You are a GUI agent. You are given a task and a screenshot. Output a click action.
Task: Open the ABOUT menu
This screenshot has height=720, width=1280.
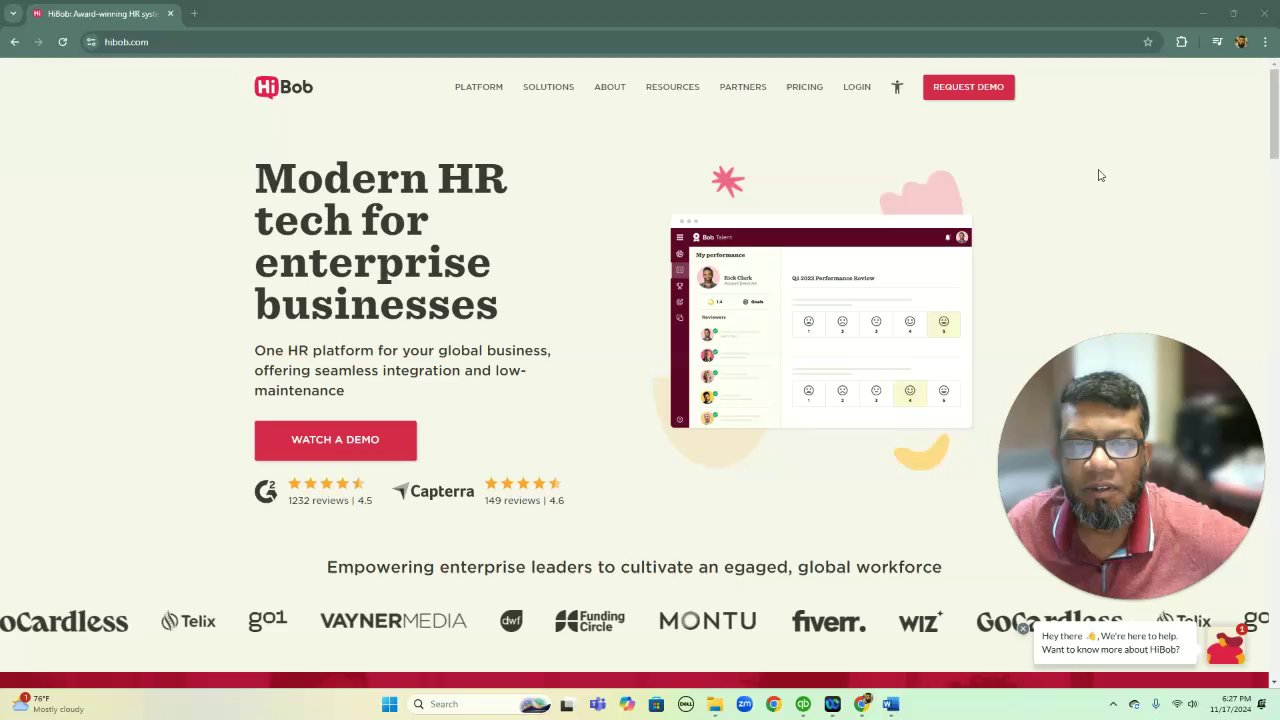[610, 87]
